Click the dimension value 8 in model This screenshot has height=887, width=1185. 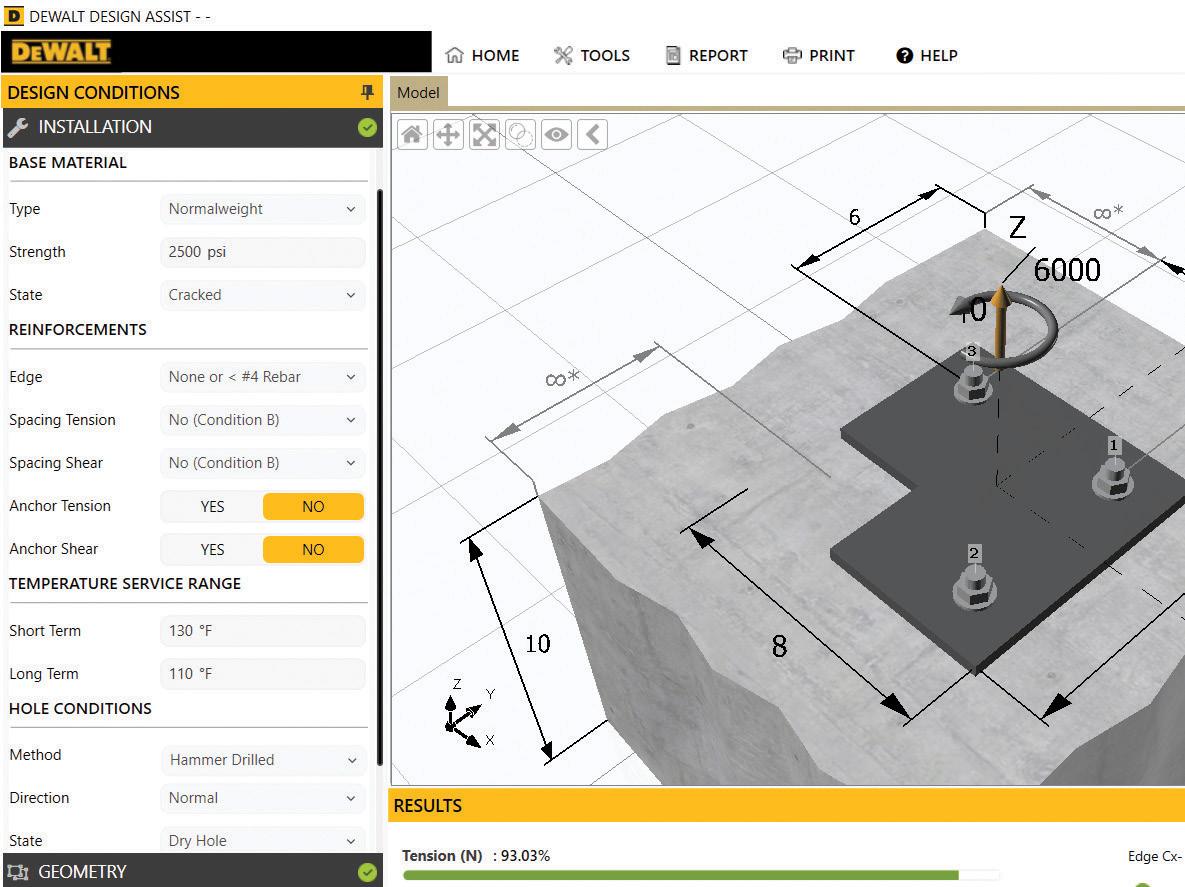(x=779, y=646)
